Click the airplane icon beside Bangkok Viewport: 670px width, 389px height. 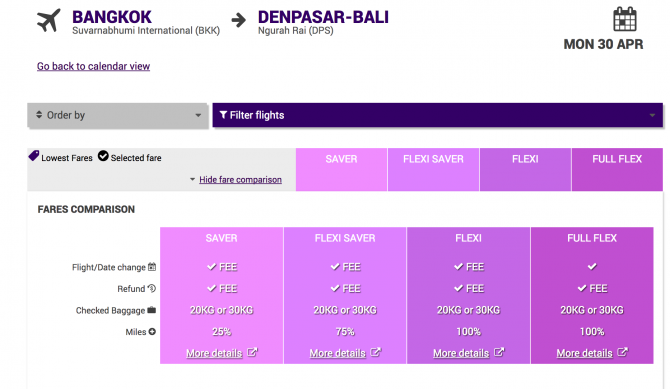(x=48, y=20)
